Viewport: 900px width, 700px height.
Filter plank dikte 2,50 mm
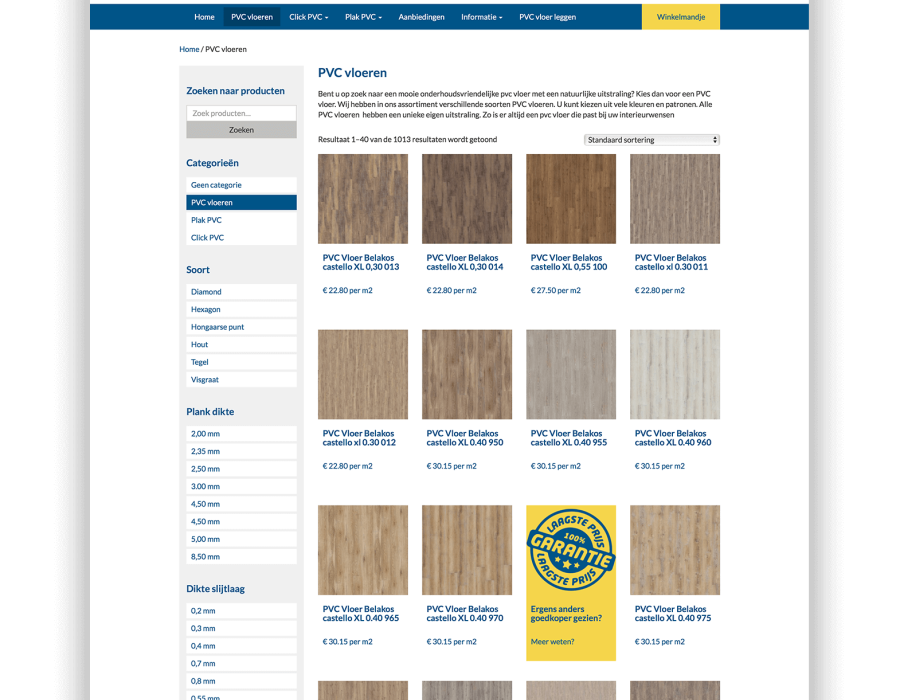[241, 469]
